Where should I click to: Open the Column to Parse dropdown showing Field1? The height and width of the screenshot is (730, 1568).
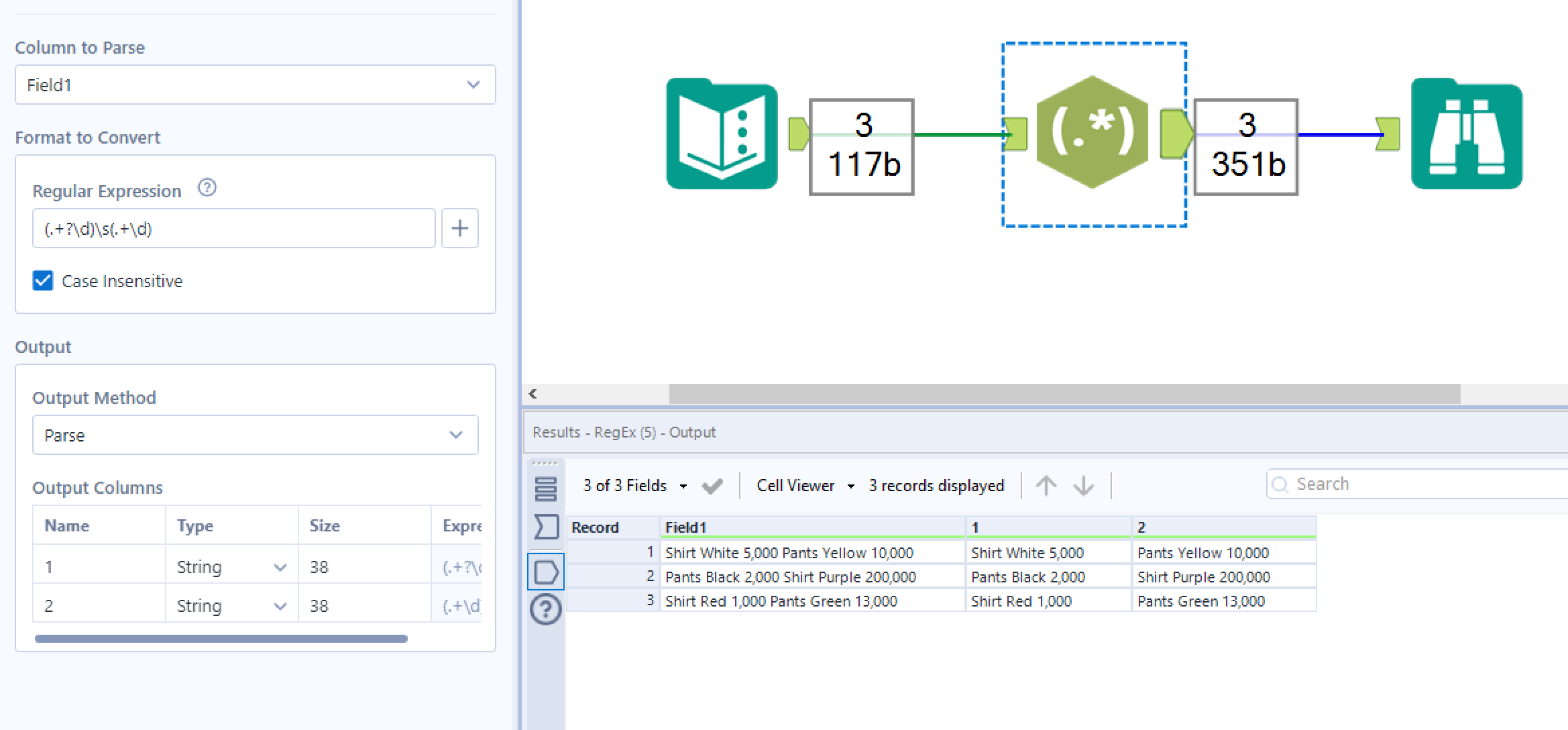point(255,85)
